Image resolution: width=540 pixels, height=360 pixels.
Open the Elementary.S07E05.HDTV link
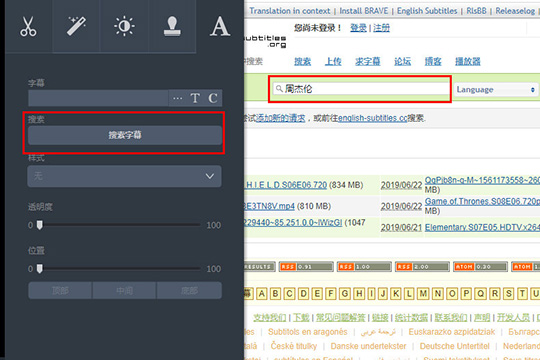482,227
